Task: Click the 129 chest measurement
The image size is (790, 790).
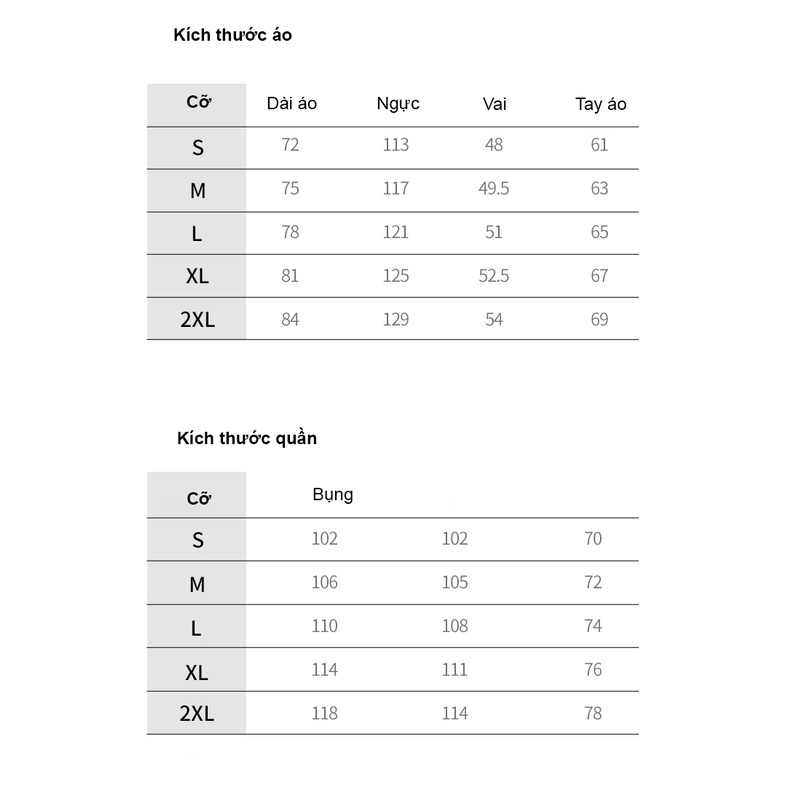Action: 396,319
